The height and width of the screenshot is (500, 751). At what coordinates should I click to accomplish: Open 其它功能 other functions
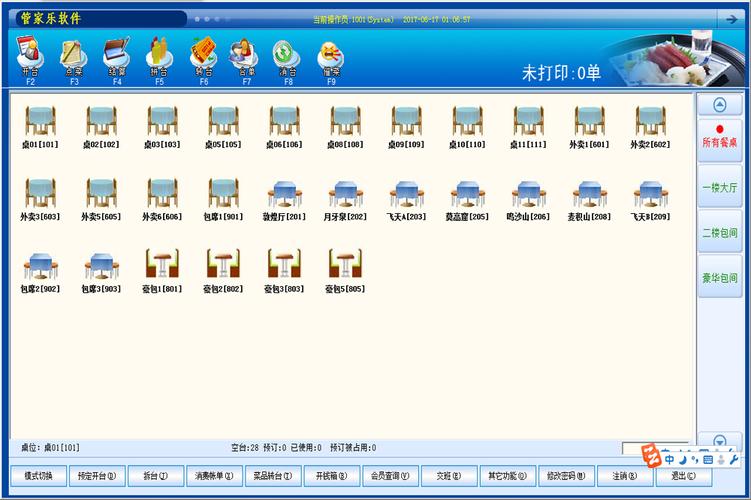508,476
